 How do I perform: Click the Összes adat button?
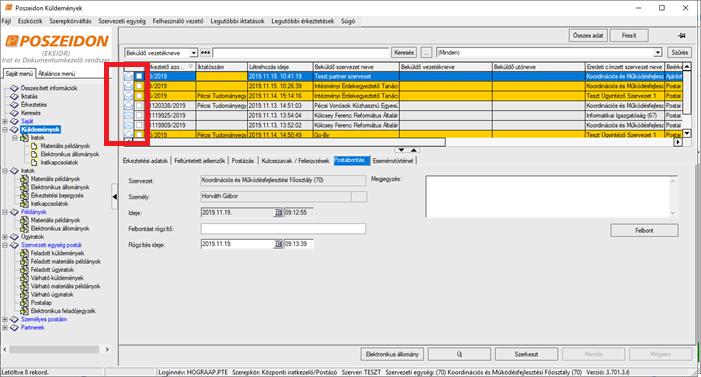[588, 35]
